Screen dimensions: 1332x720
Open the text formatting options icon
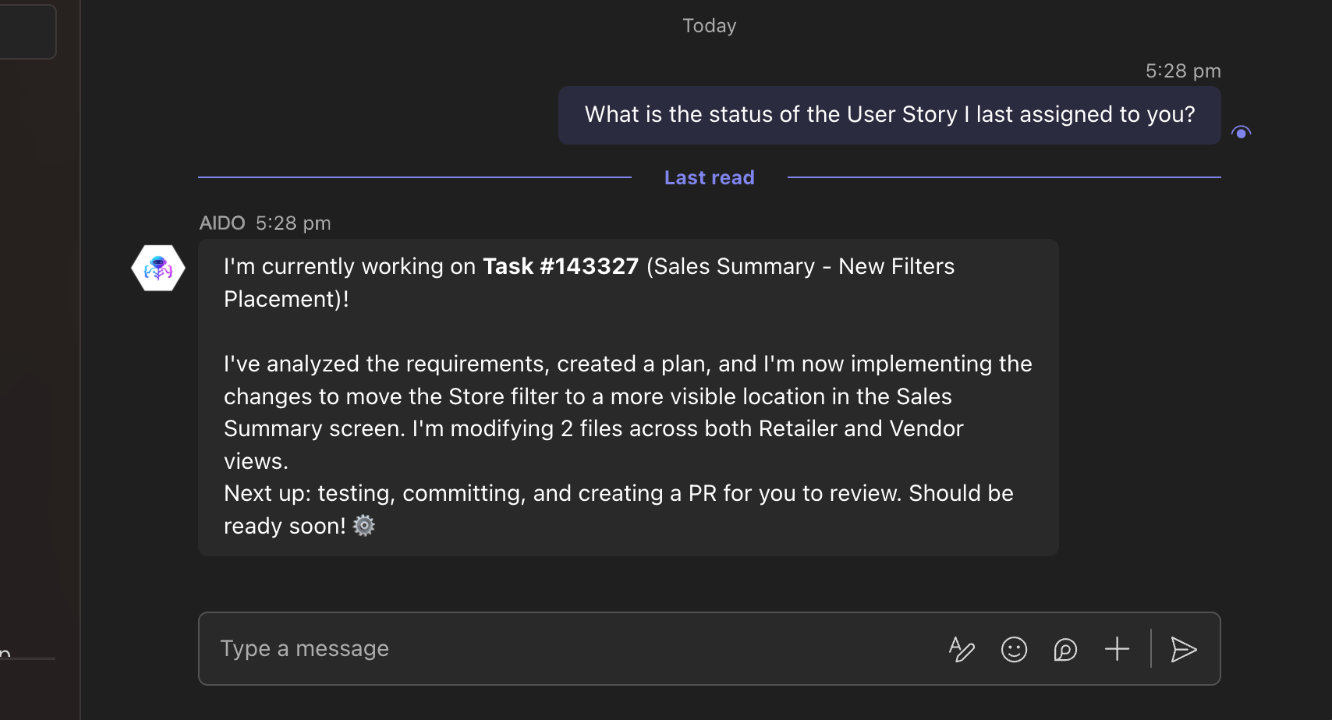point(961,649)
